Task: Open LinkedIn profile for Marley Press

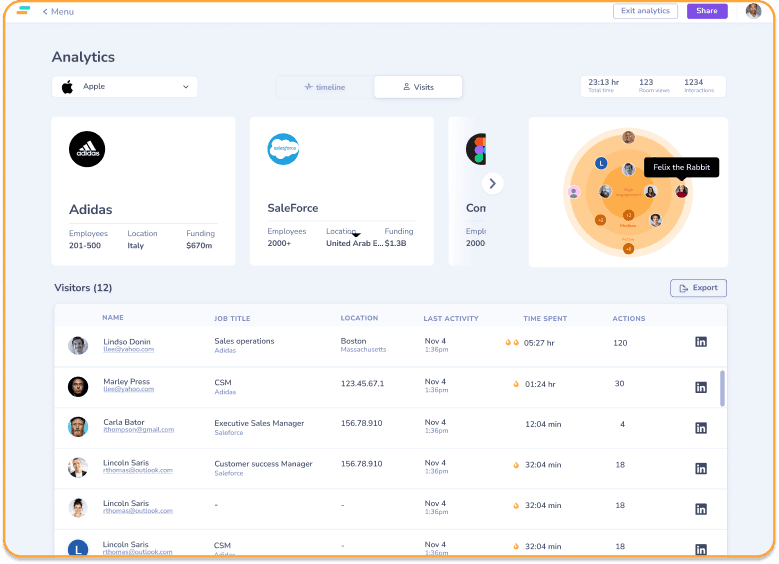Action: 701,388
